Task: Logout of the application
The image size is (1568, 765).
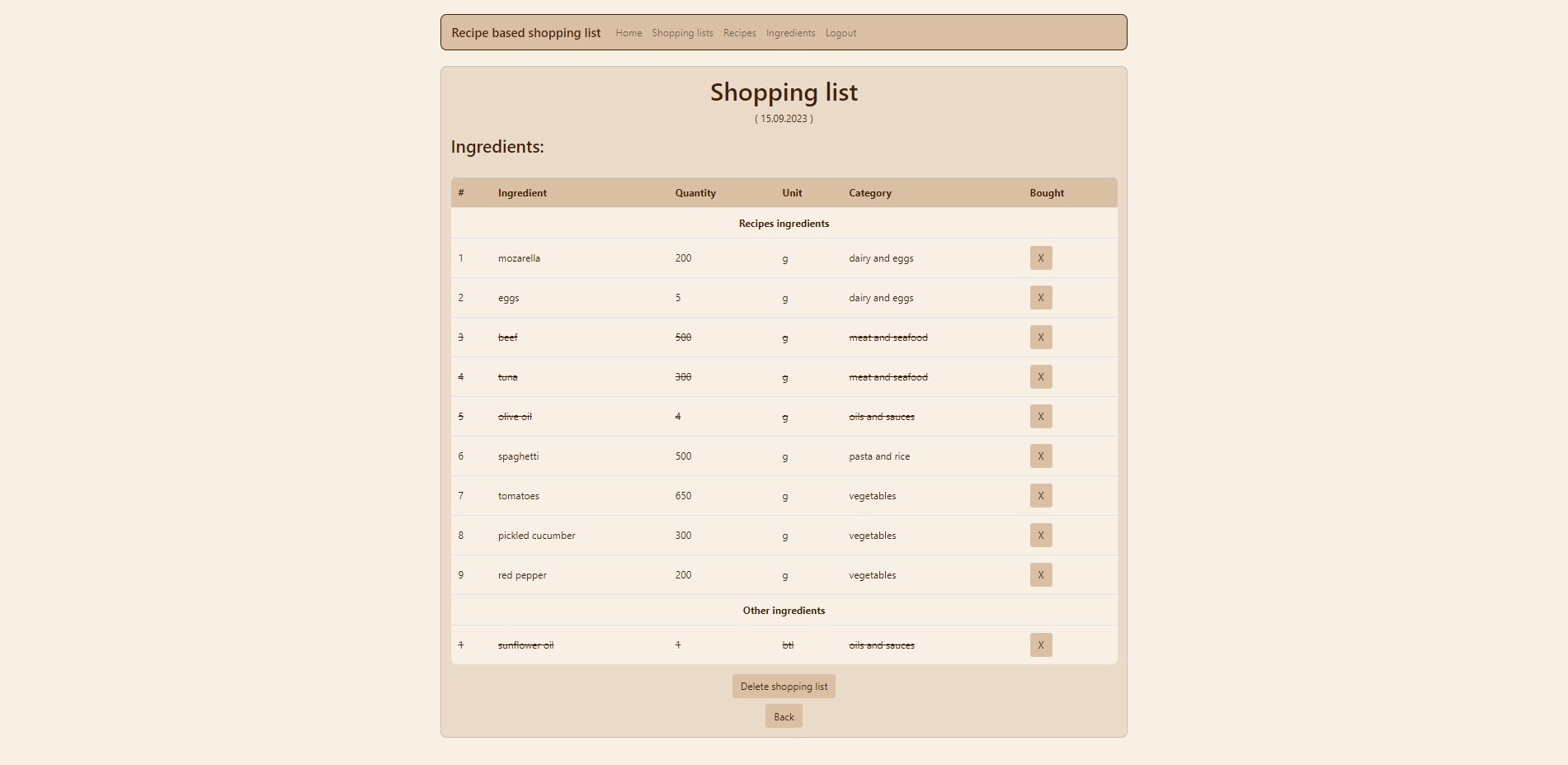Action: (x=841, y=33)
